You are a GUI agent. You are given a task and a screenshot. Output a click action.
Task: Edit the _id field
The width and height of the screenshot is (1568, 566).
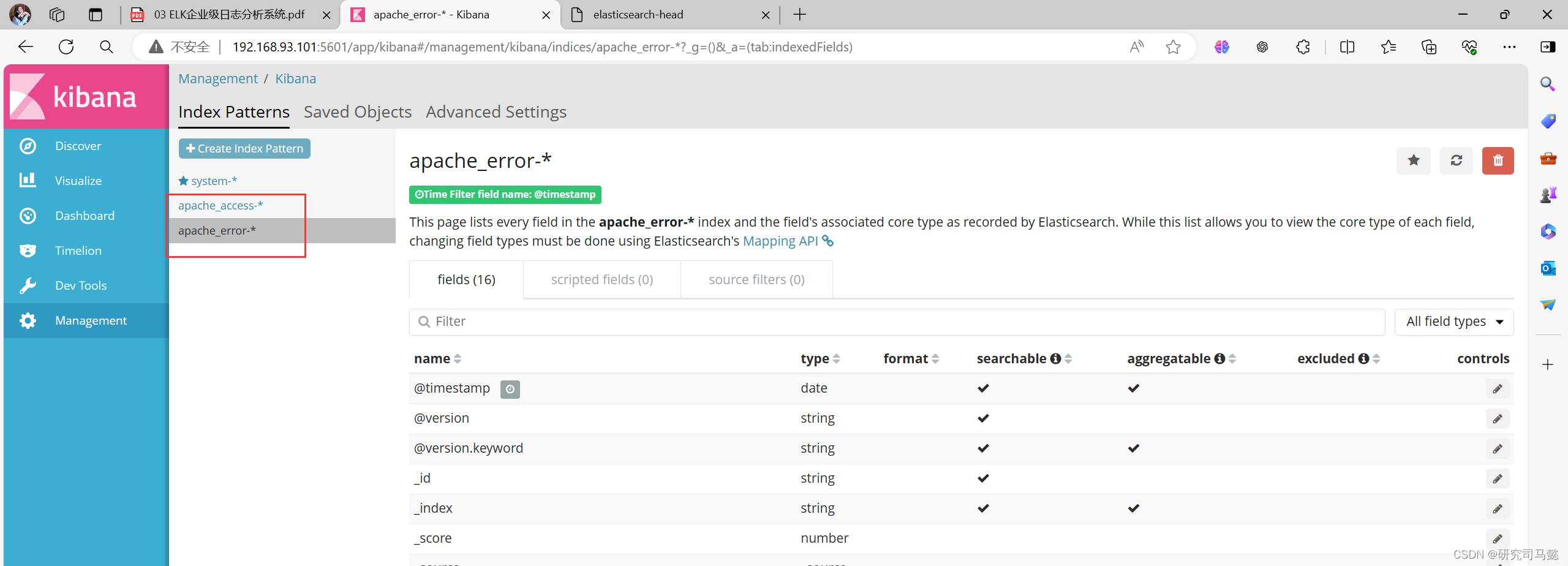[x=1498, y=479]
